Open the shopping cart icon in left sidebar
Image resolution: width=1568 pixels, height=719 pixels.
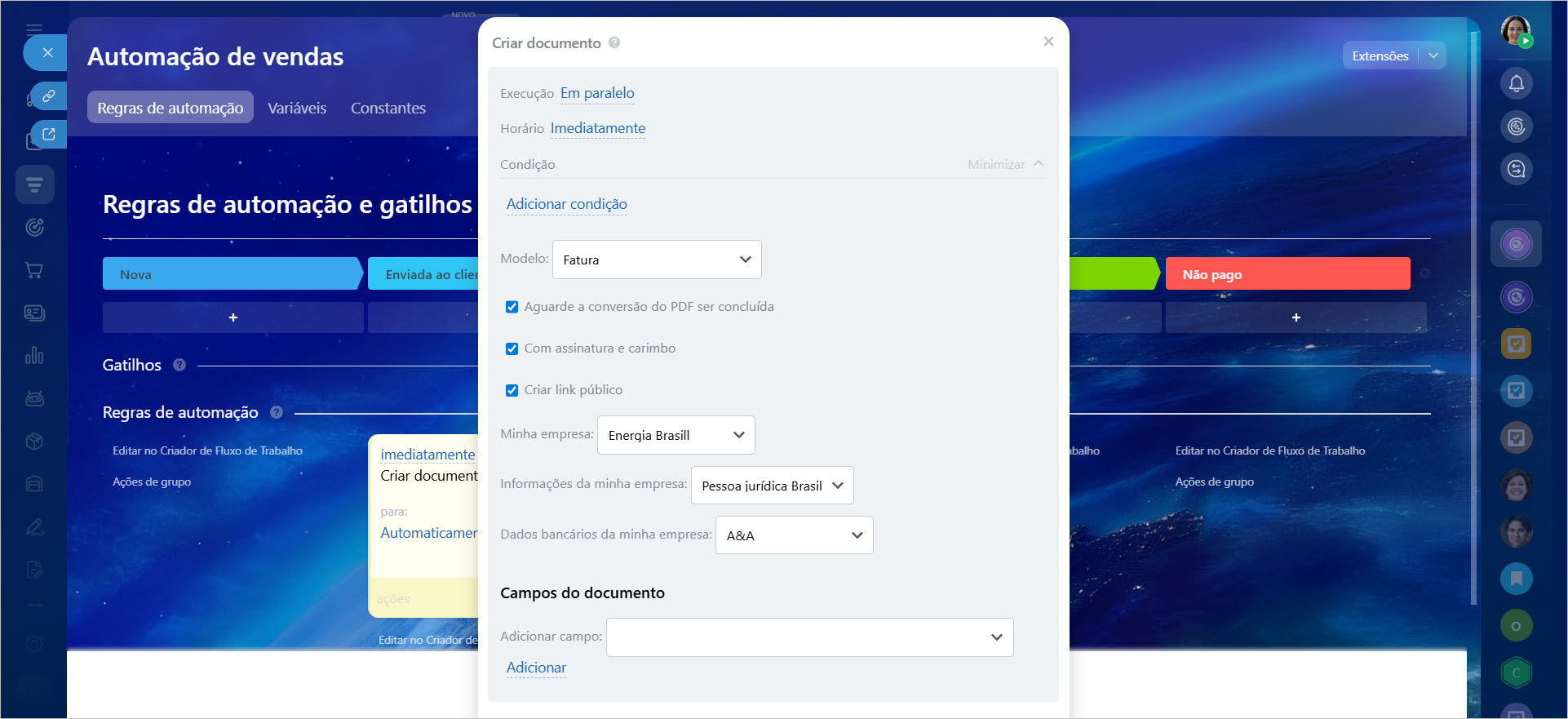pos(34,270)
